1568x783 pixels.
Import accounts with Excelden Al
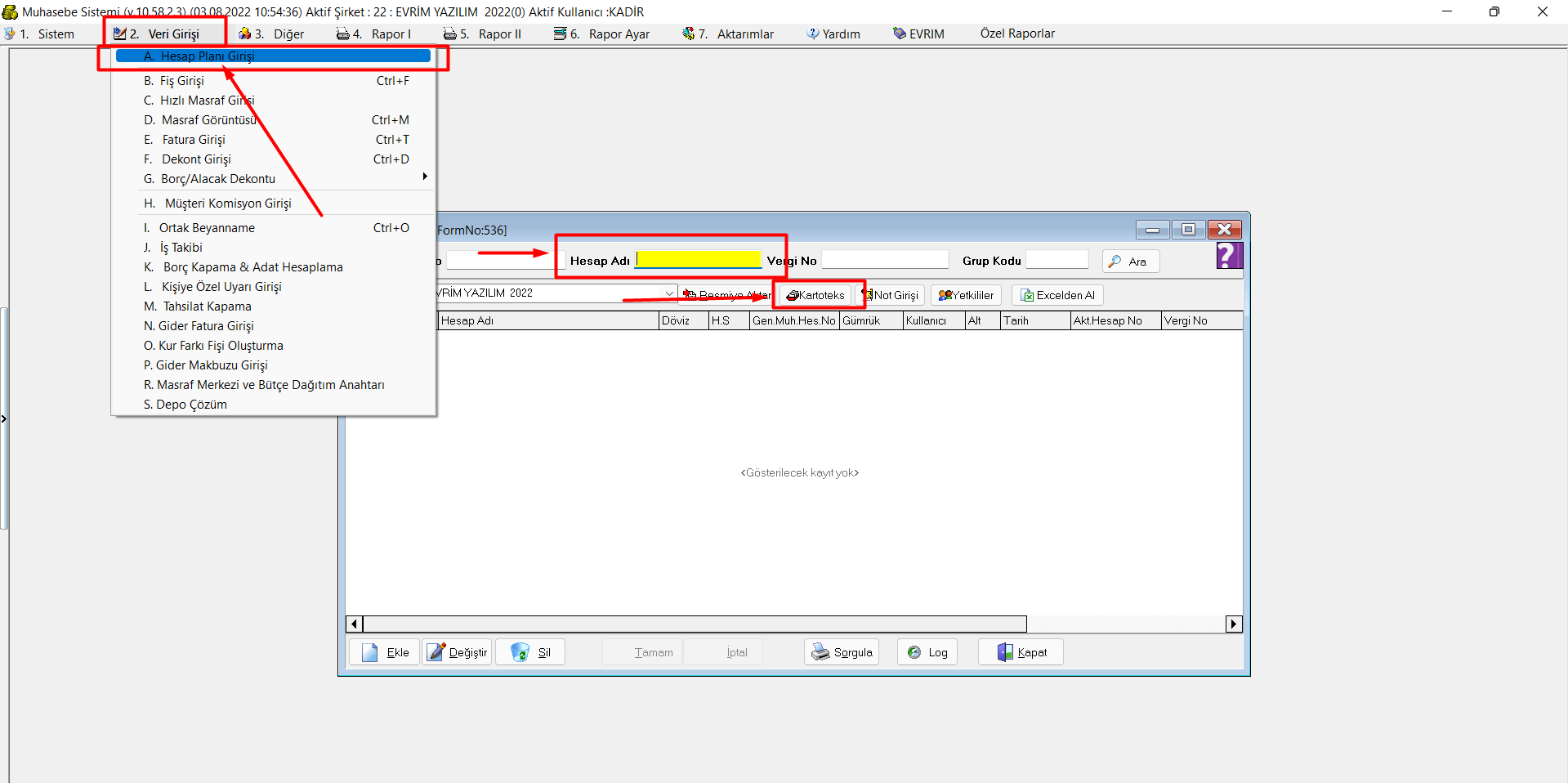point(1057,295)
